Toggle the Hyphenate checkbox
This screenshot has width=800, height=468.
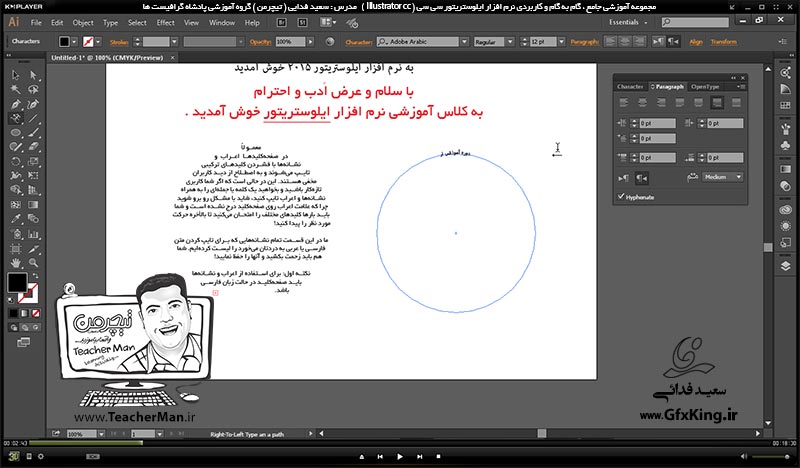pyautogui.click(x=621, y=196)
